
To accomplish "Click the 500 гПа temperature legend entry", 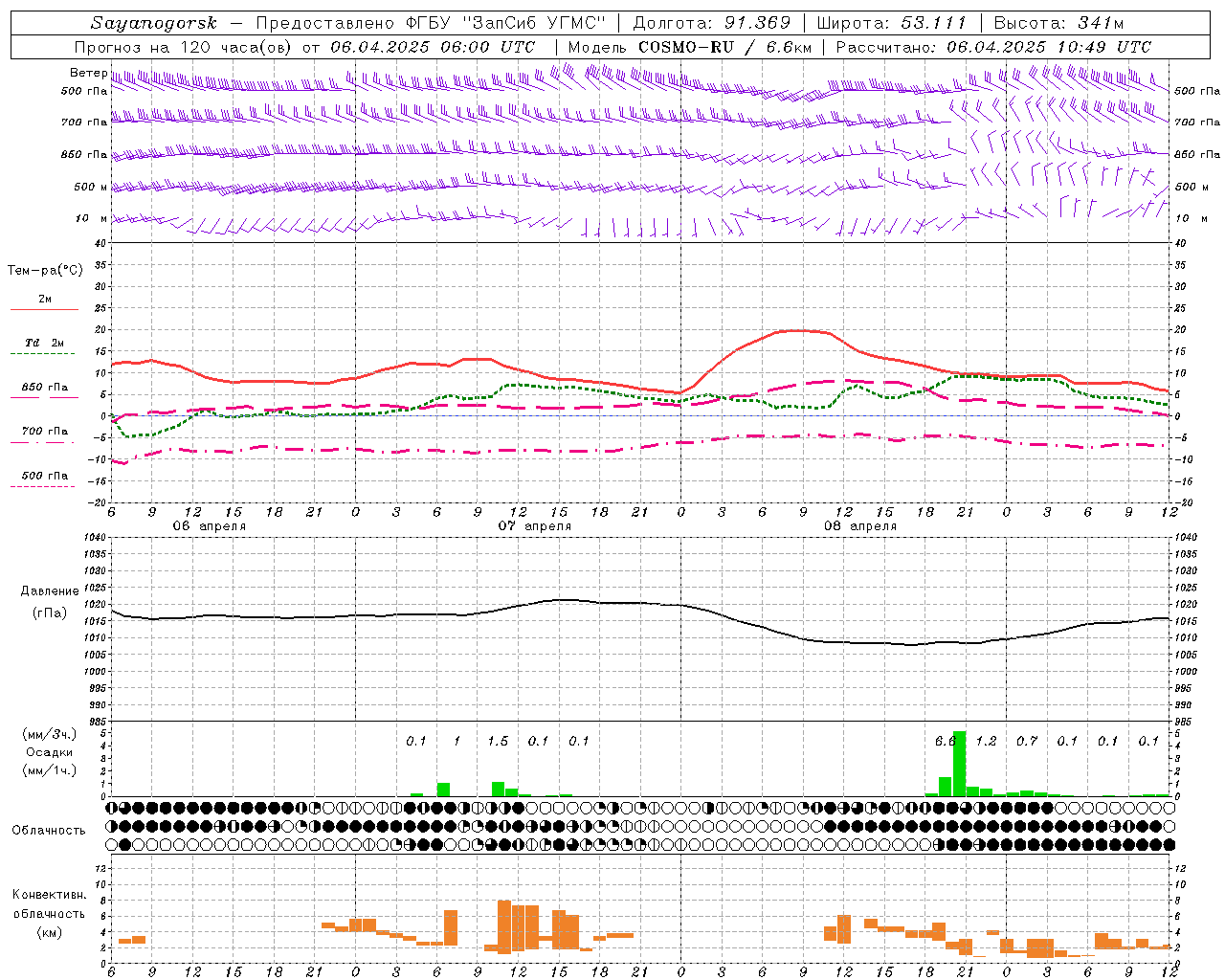I will pyautogui.click(x=45, y=476).
